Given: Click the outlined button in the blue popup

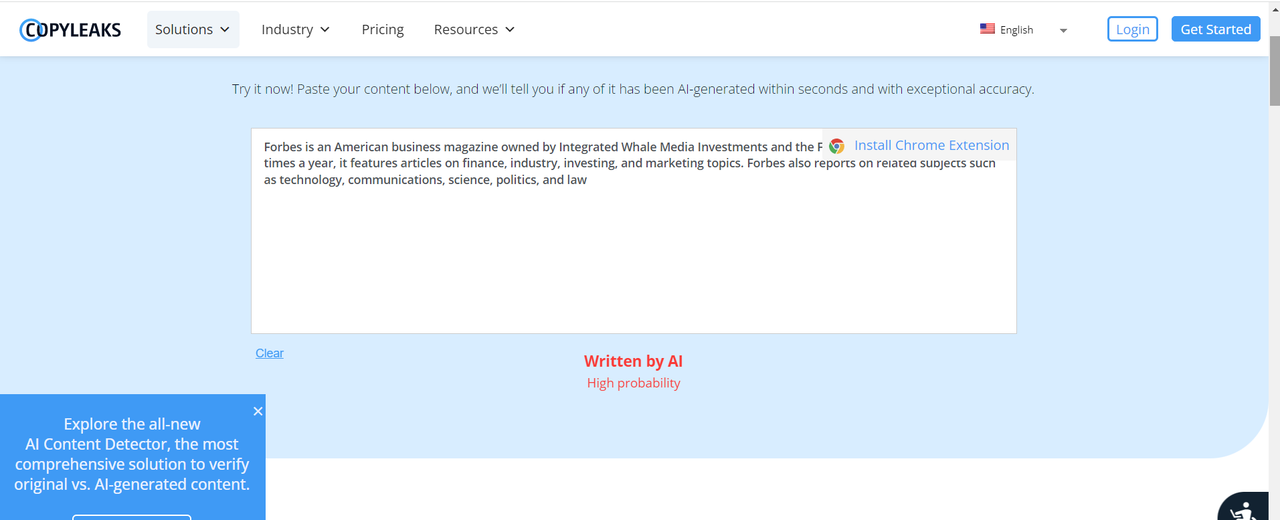Looking at the screenshot, I should 132,517.
